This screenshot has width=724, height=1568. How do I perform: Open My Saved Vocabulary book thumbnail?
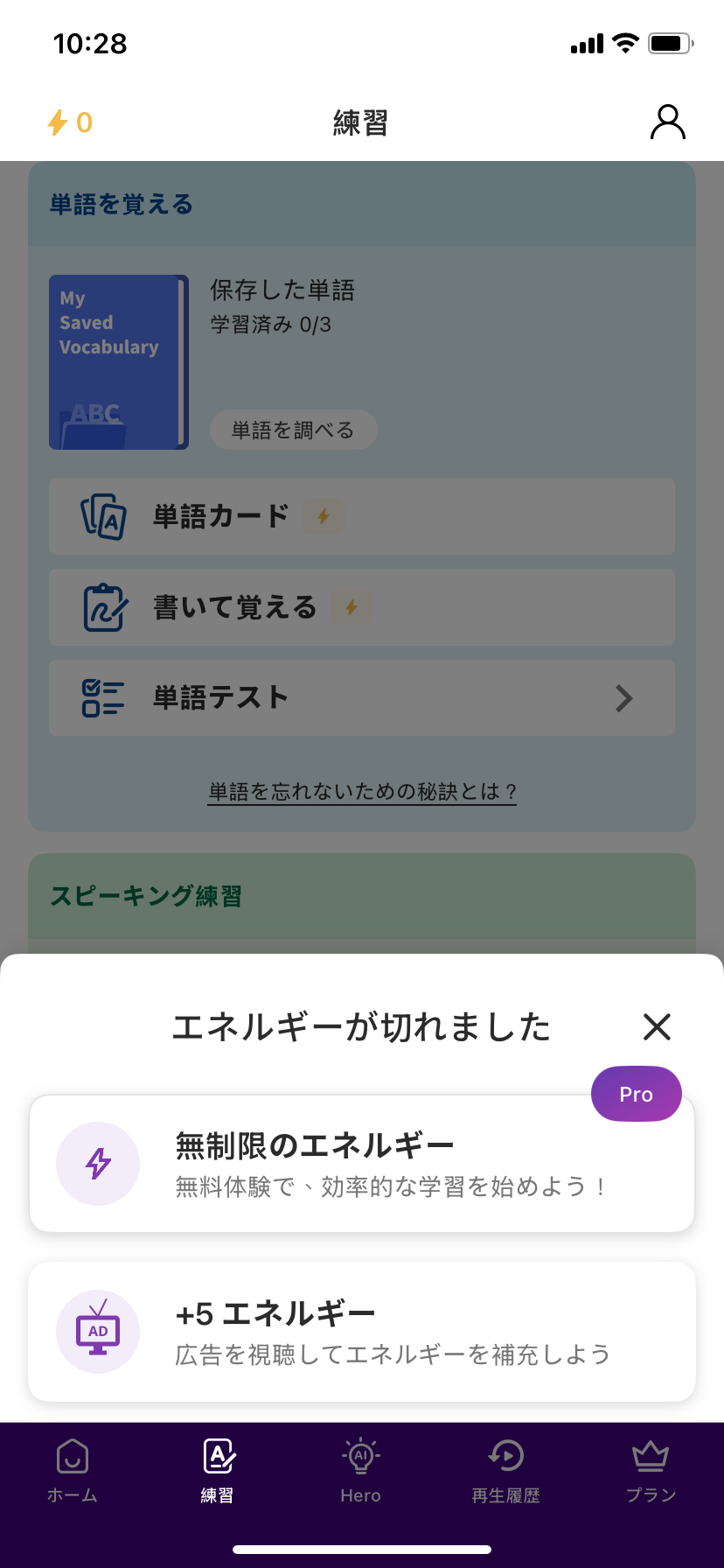[118, 362]
